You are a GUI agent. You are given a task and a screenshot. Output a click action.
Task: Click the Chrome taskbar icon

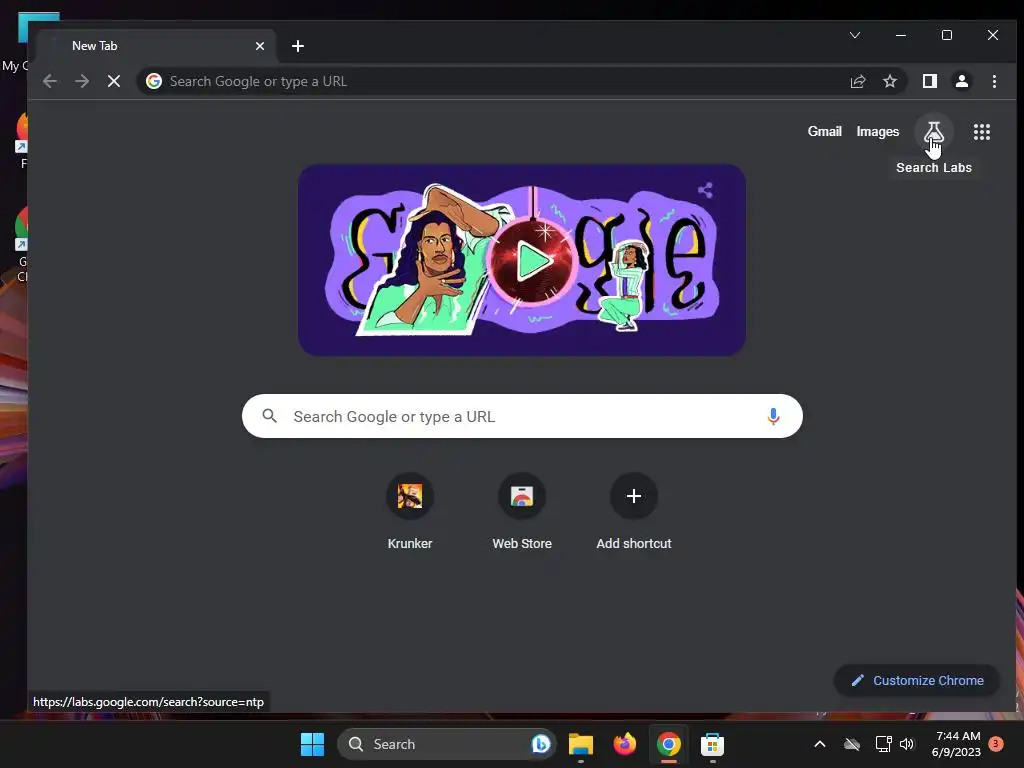click(669, 744)
